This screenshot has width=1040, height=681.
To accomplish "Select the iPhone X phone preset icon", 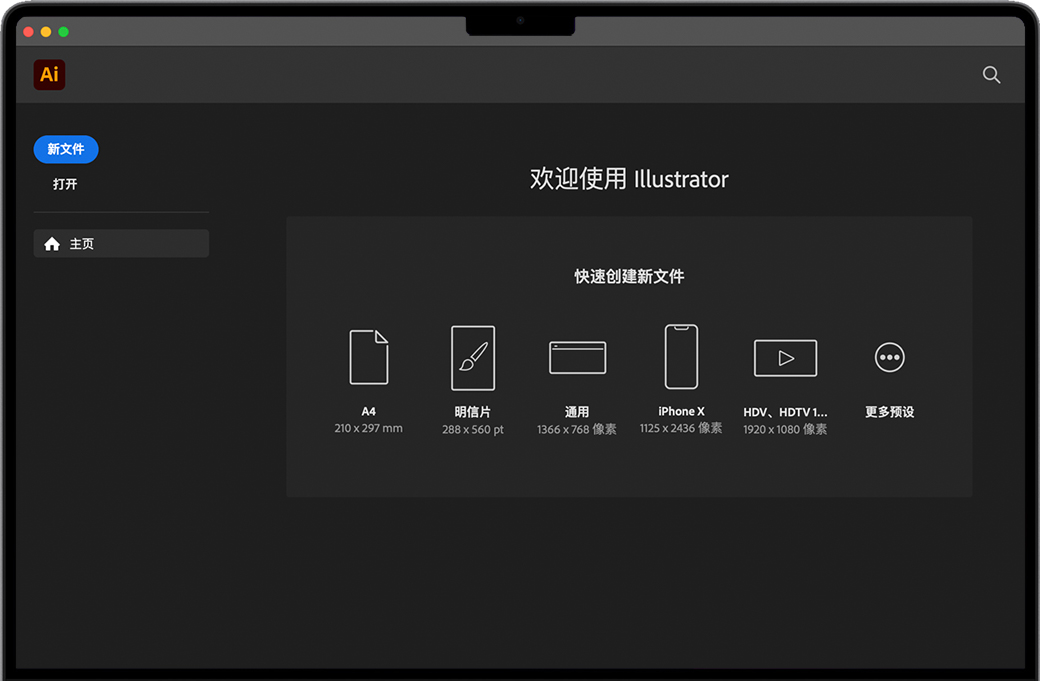I will pyautogui.click(x=681, y=357).
